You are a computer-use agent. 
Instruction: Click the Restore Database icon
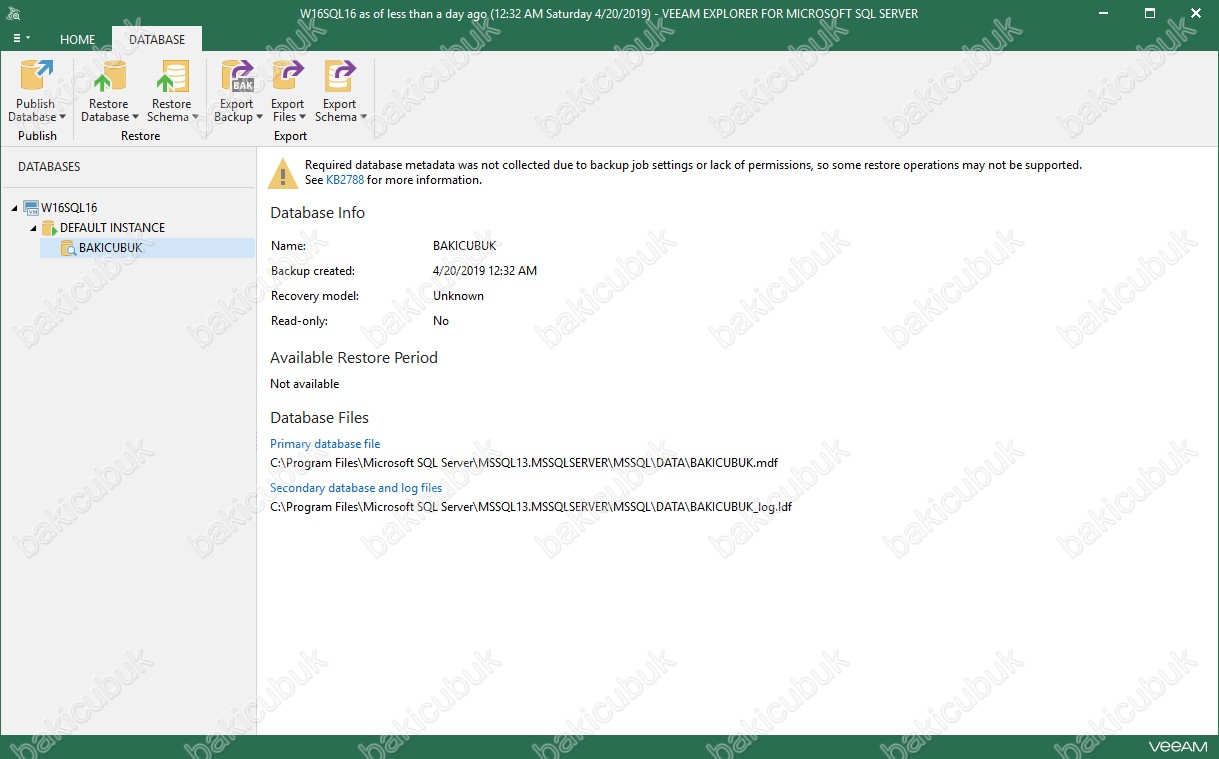108,77
